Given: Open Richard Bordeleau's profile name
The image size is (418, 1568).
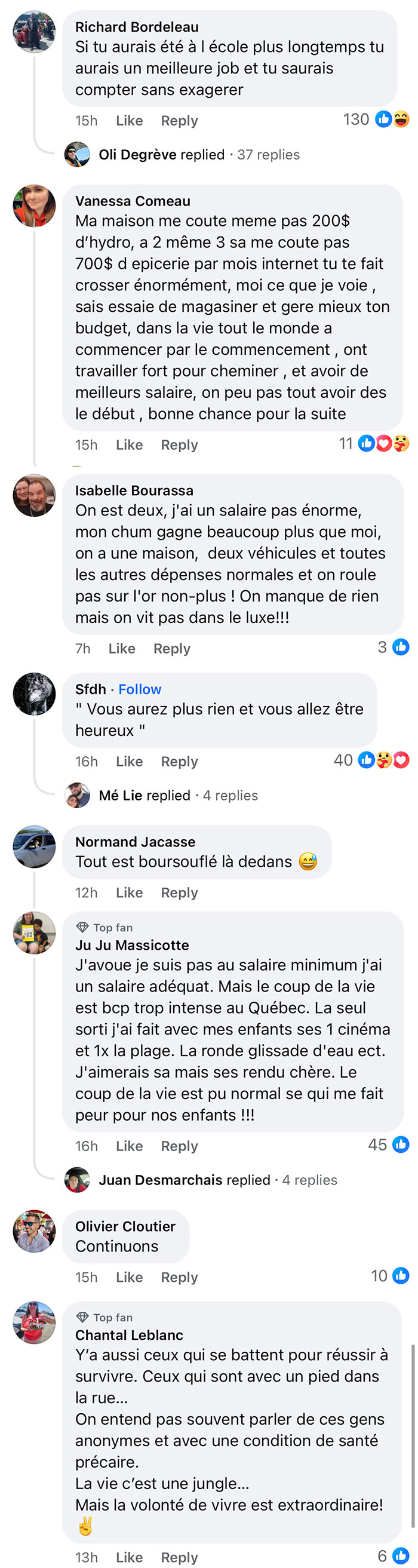Looking at the screenshot, I should pos(137,27).
